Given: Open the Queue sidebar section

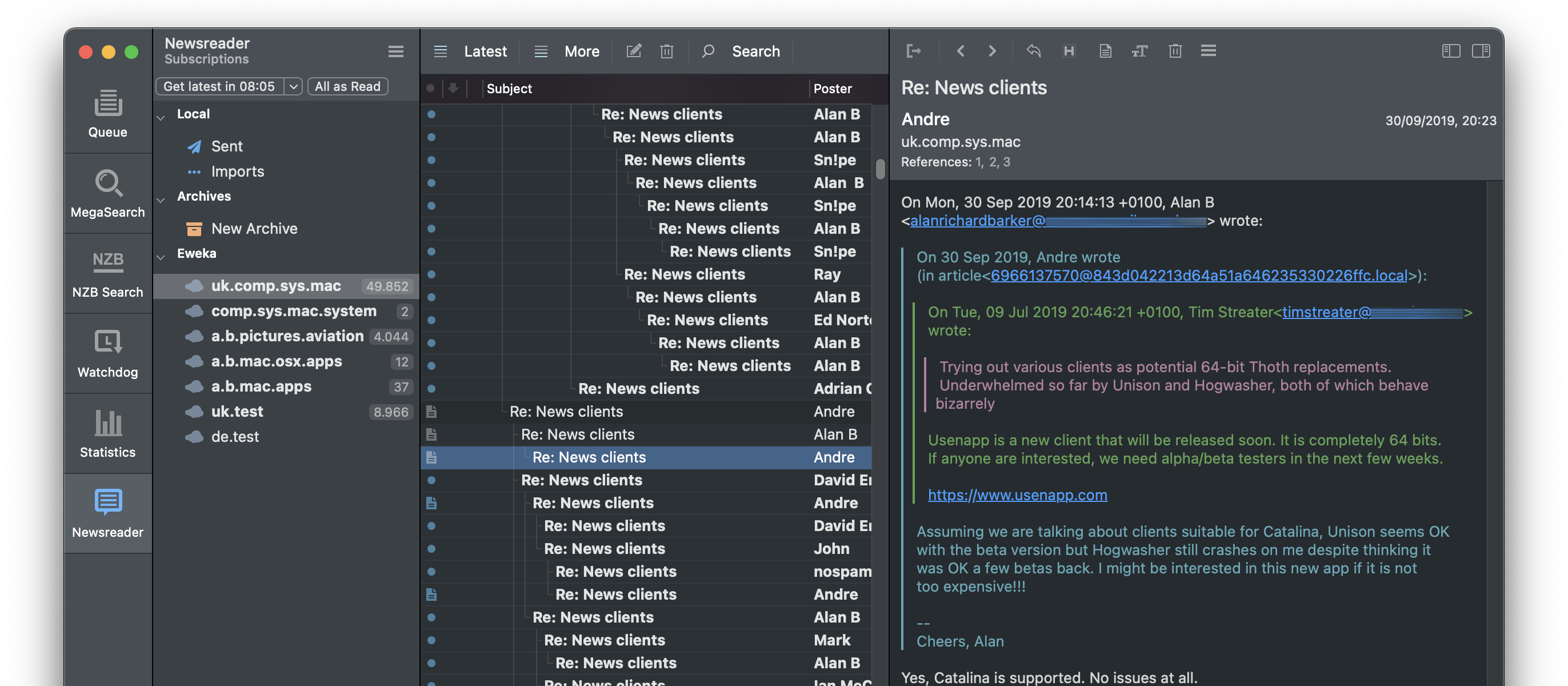Looking at the screenshot, I should pyautogui.click(x=108, y=113).
